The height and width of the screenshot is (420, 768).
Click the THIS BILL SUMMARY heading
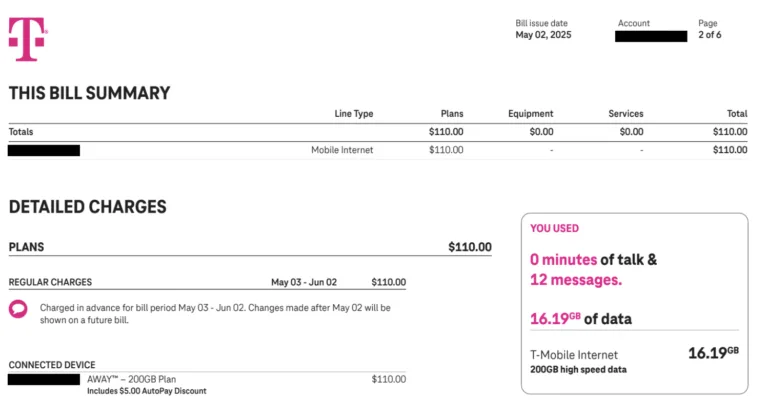(x=89, y=93)
